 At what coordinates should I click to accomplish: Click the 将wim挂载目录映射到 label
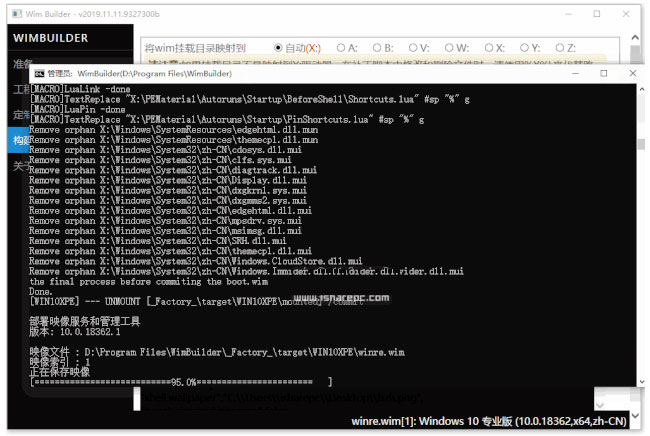195,48
